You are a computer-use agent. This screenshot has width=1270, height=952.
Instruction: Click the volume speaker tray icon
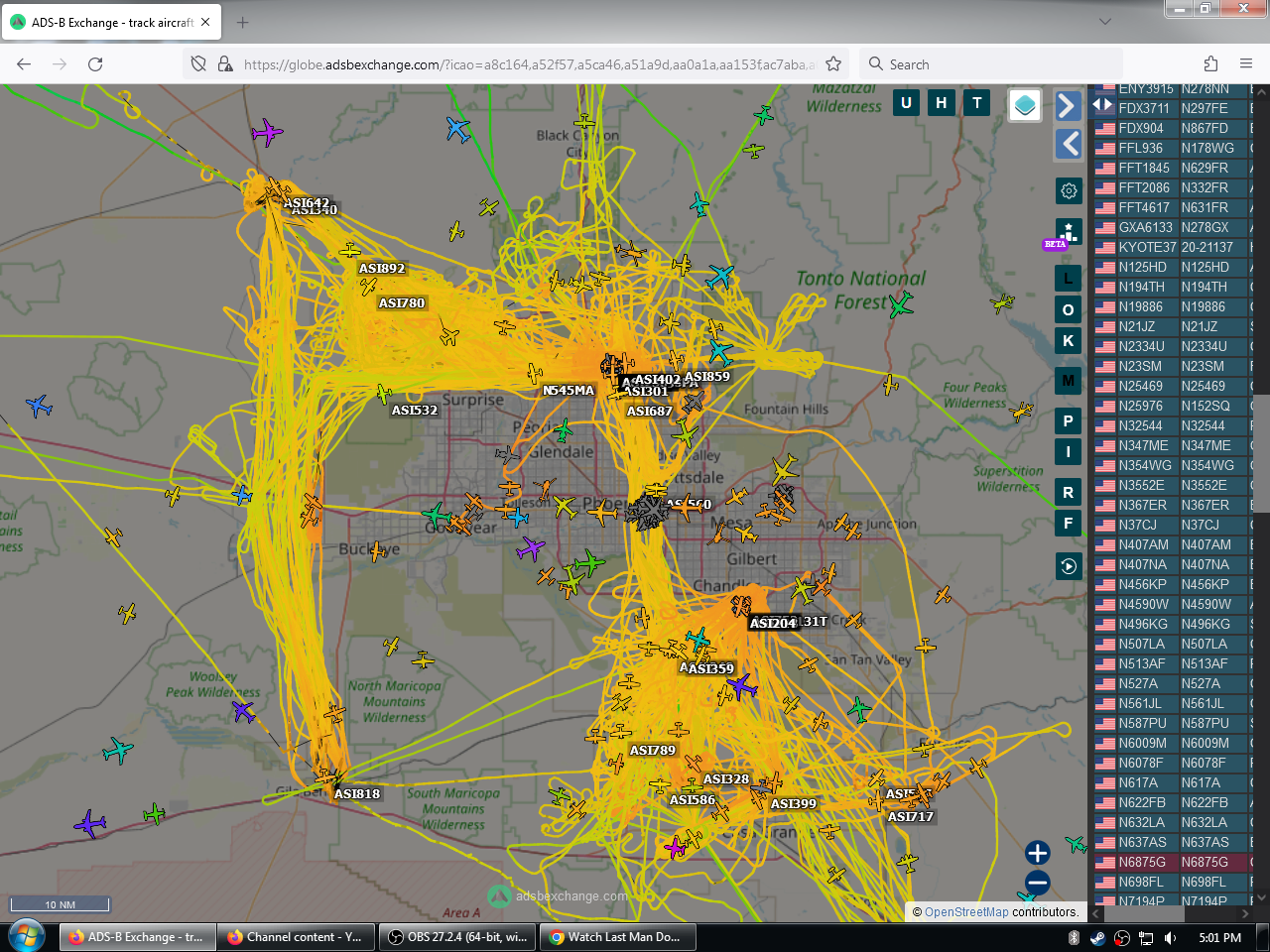point(1170,938)
